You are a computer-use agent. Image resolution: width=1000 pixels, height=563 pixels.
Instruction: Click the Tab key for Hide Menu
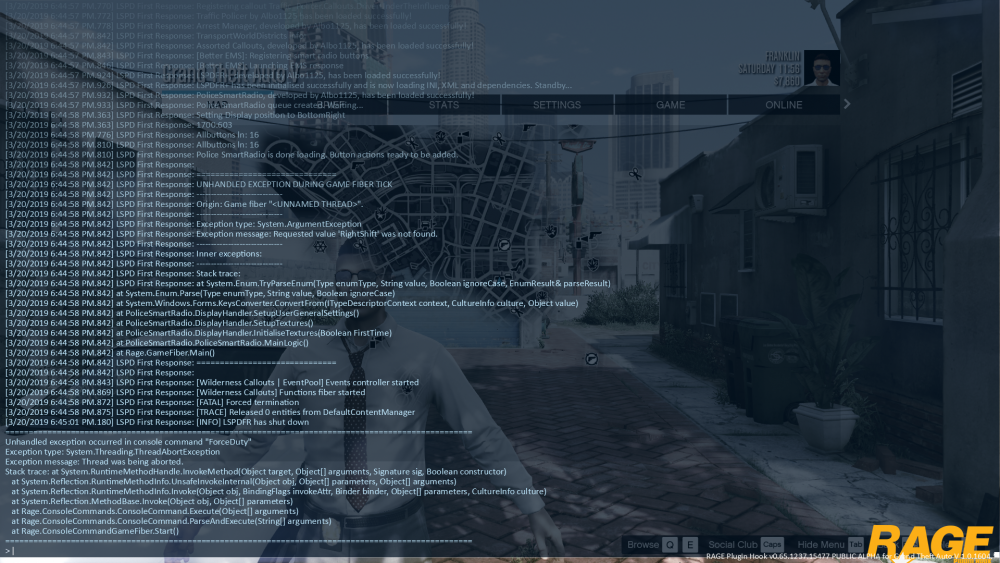(x=856, y=545)
